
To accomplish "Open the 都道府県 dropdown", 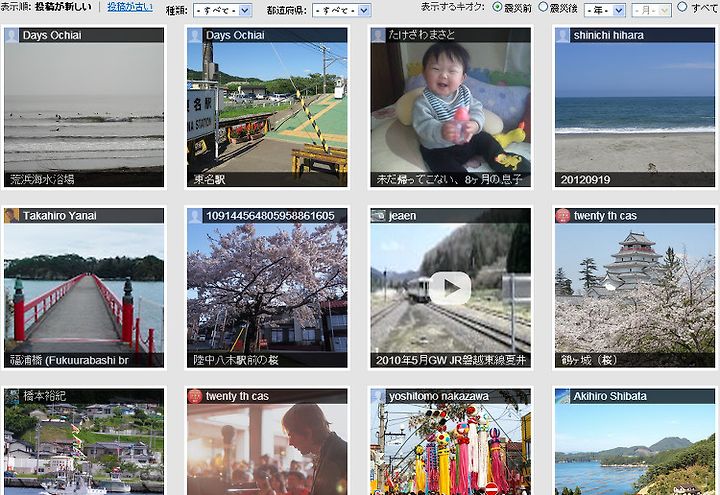I will click(341, 10).
